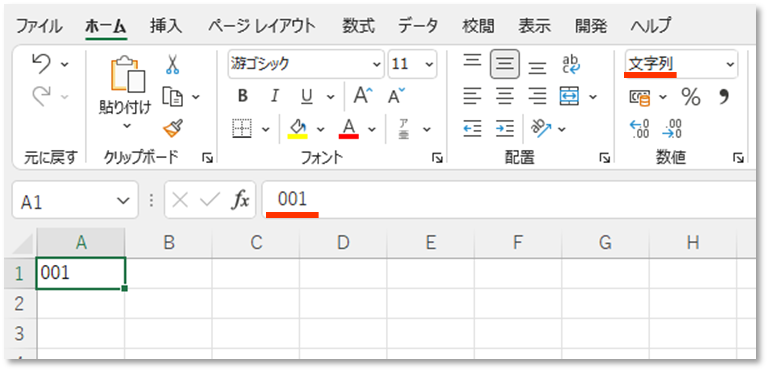
Task: Align text left icon
Action: coord(473,96)
